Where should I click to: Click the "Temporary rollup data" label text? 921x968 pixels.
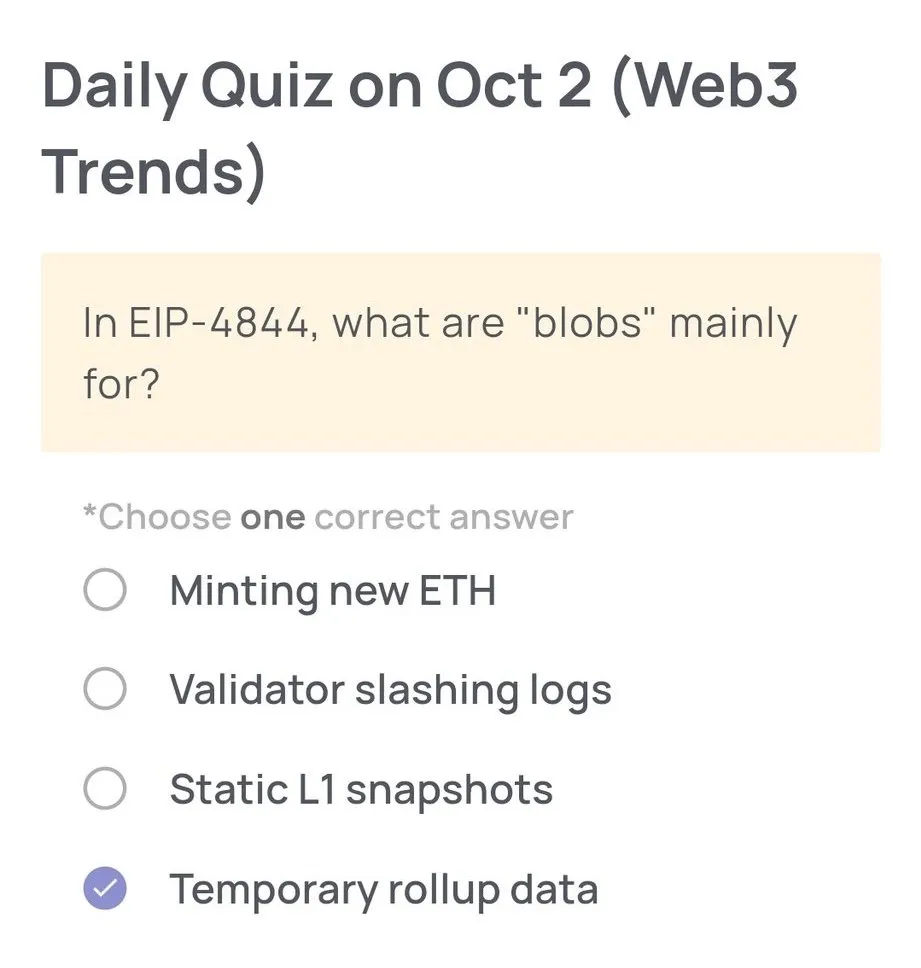point(383,888)
